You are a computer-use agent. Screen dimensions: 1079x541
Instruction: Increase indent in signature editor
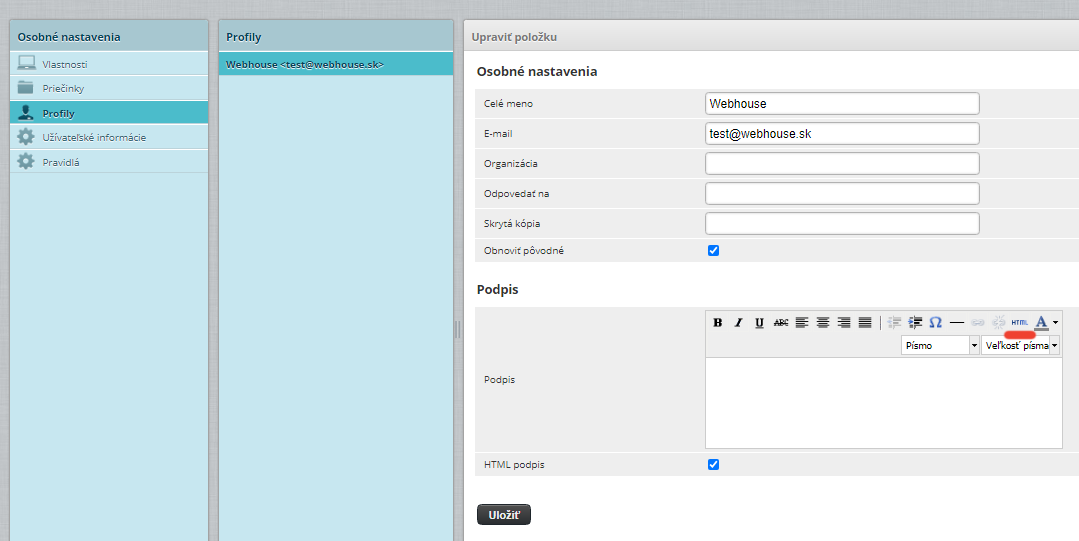coord(914,322)
